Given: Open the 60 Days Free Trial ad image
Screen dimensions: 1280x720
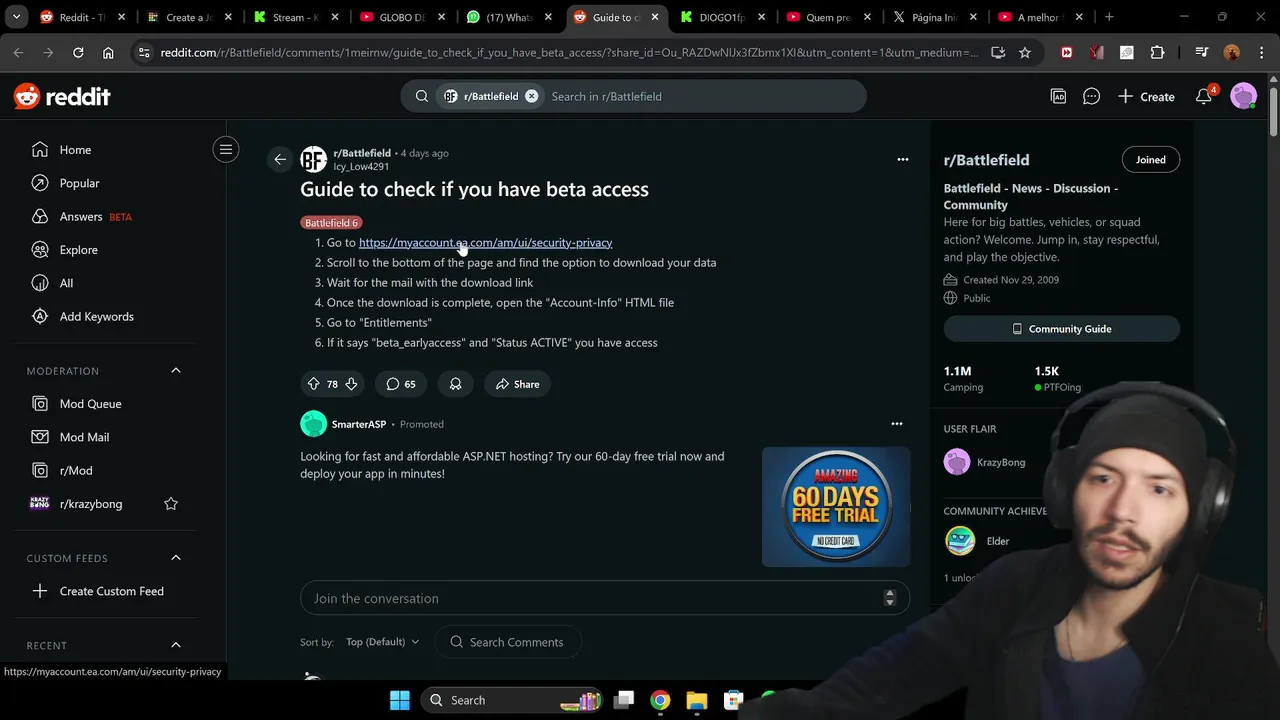Looking at the screenshot, I should (x=836, y=507).
